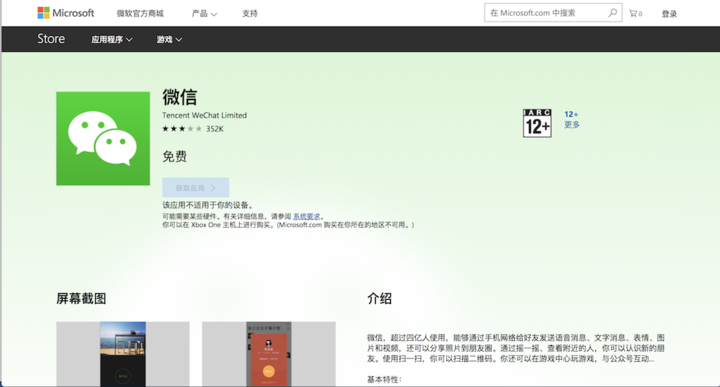Image resolution: width=720 pixels, height=387 pixels.
Task: Click the 介绍 section heading
Action: click(x=379, y=299)
